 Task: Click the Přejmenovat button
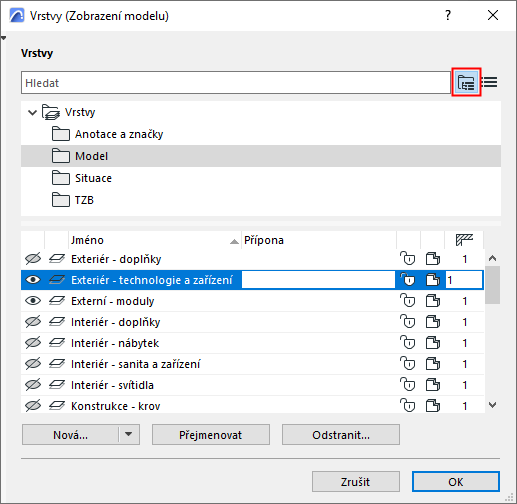tap(211, 434)
